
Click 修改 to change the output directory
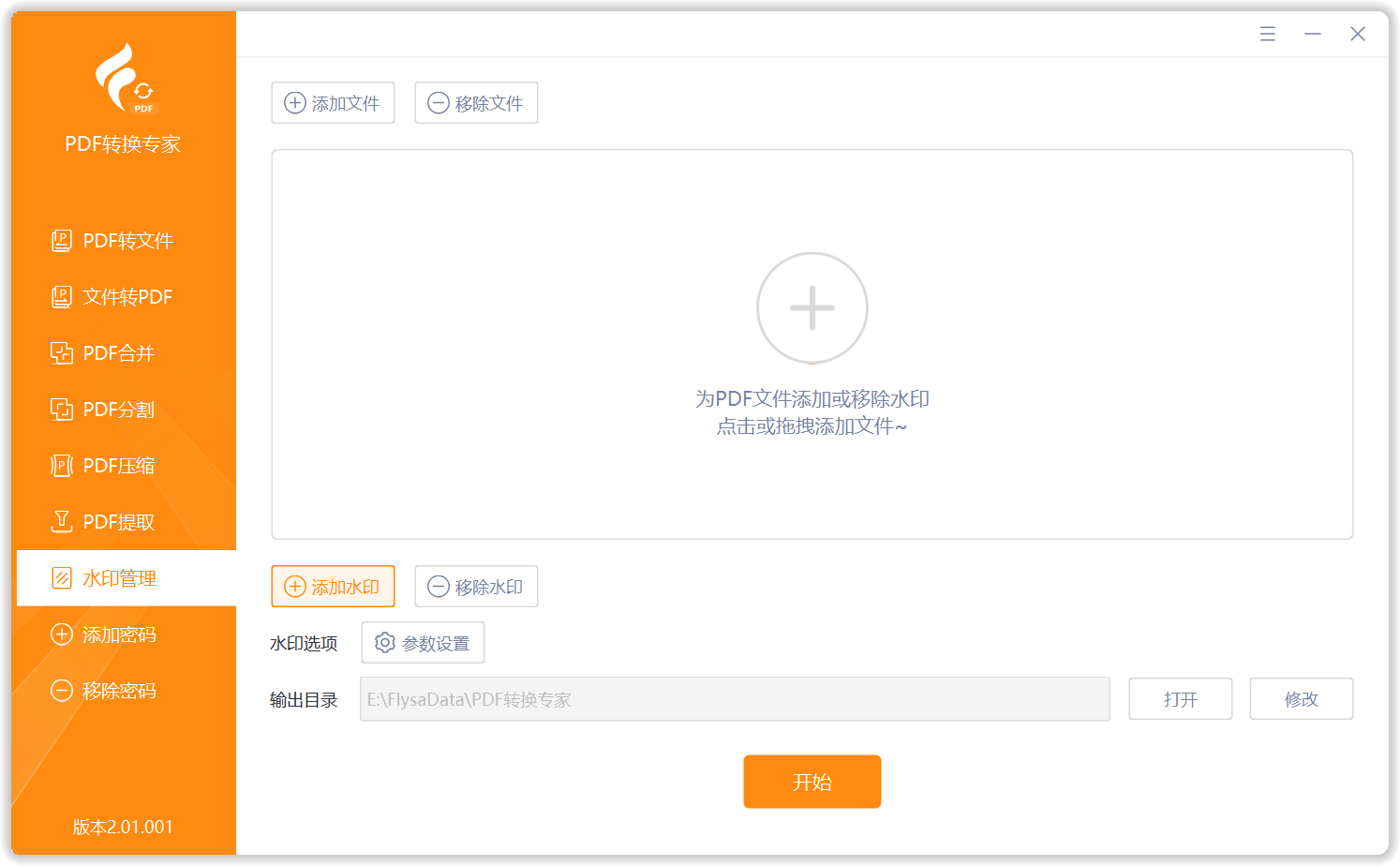(1301, 699)
